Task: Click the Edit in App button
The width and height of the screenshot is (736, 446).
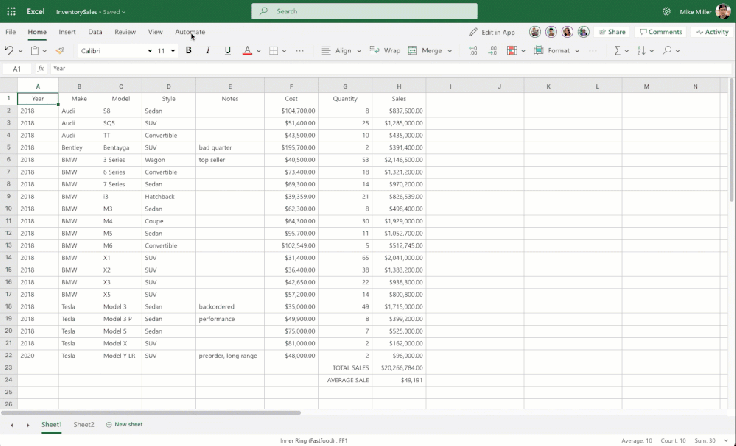Action: [x=492, y=32]
